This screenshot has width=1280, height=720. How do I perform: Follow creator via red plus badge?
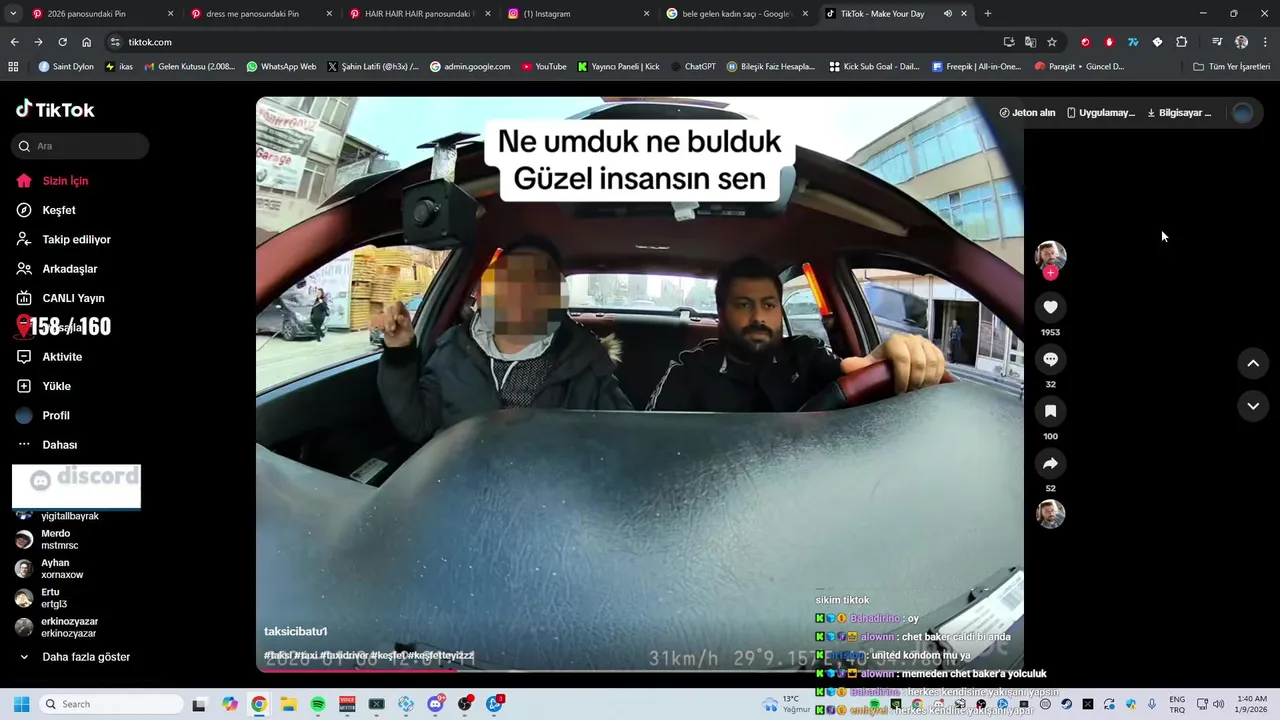coord(1050,273)
